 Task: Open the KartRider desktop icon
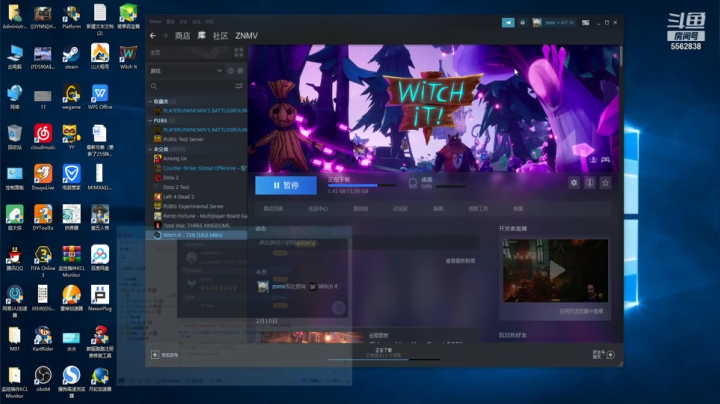(43, 339)
